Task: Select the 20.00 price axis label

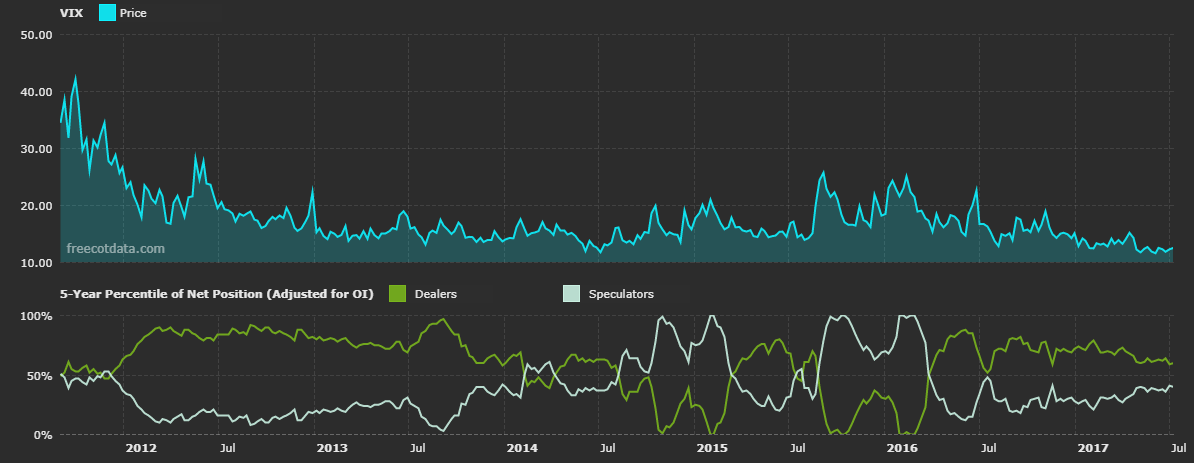Action: (x=37, y=206)
